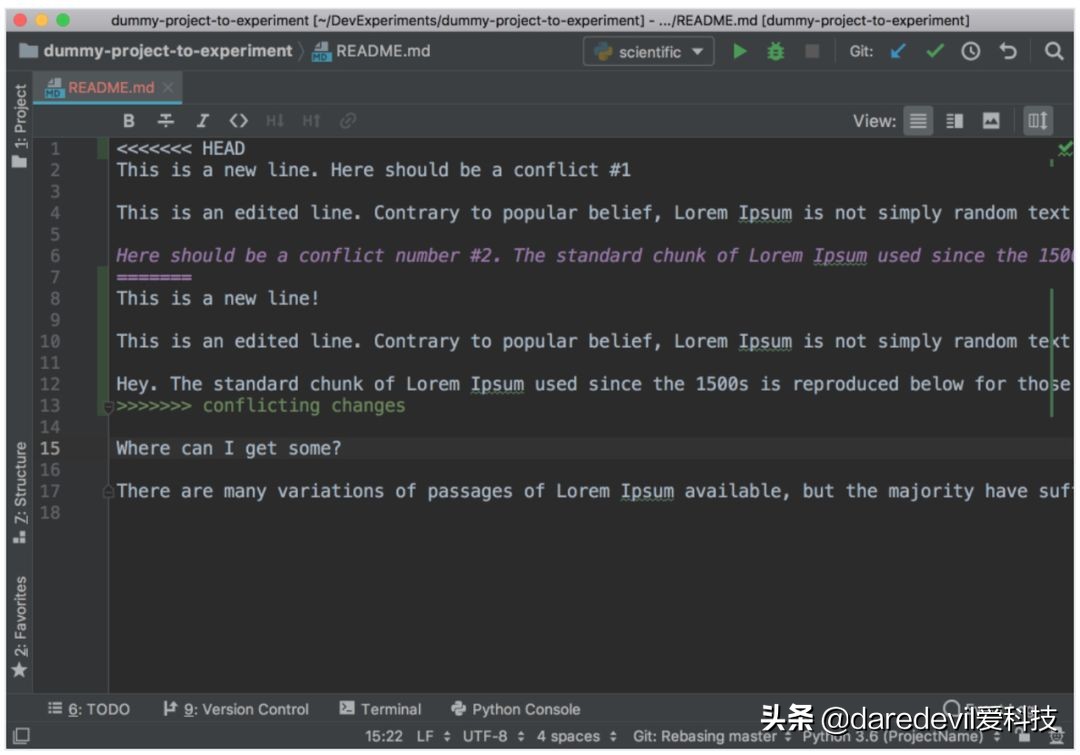Insert a hyperlink using the link icon

pos(347,120)
